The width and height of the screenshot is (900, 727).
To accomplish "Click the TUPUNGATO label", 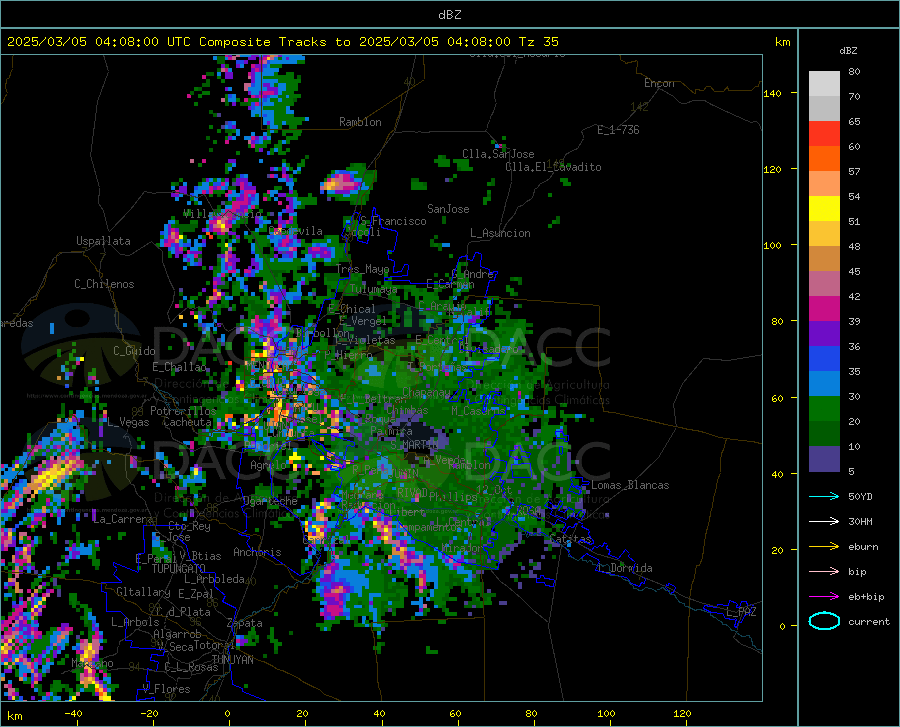I will click(x=179, y=569).
